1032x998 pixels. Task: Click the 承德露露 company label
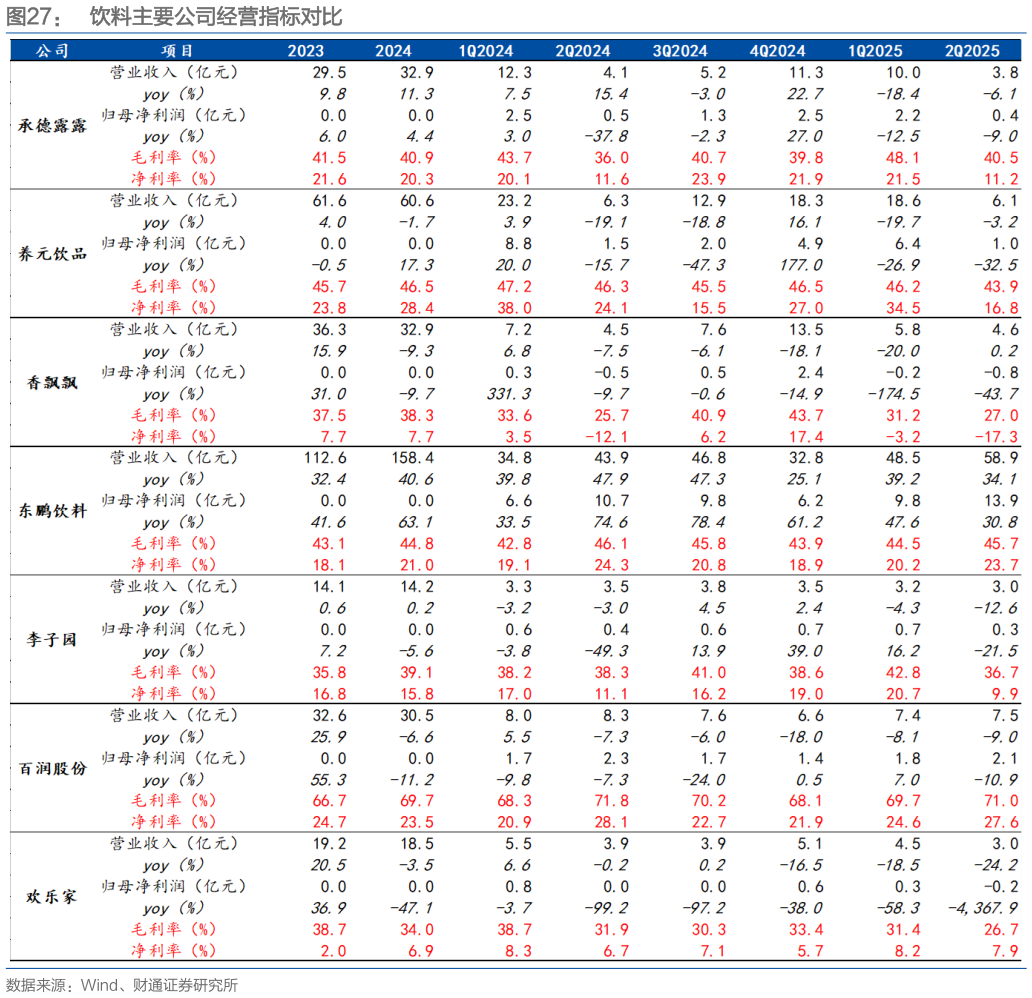(53, 125)
